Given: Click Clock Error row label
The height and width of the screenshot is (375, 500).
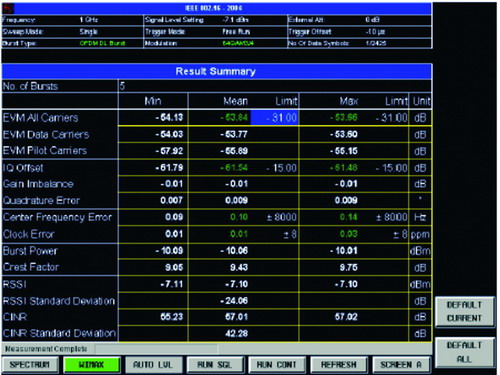Looking at the screenshot, I should (x=28, y=234).
